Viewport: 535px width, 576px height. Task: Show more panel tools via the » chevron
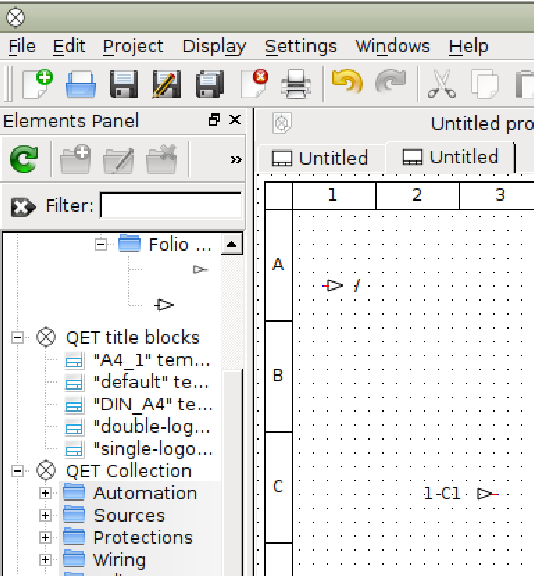[236, 159]
